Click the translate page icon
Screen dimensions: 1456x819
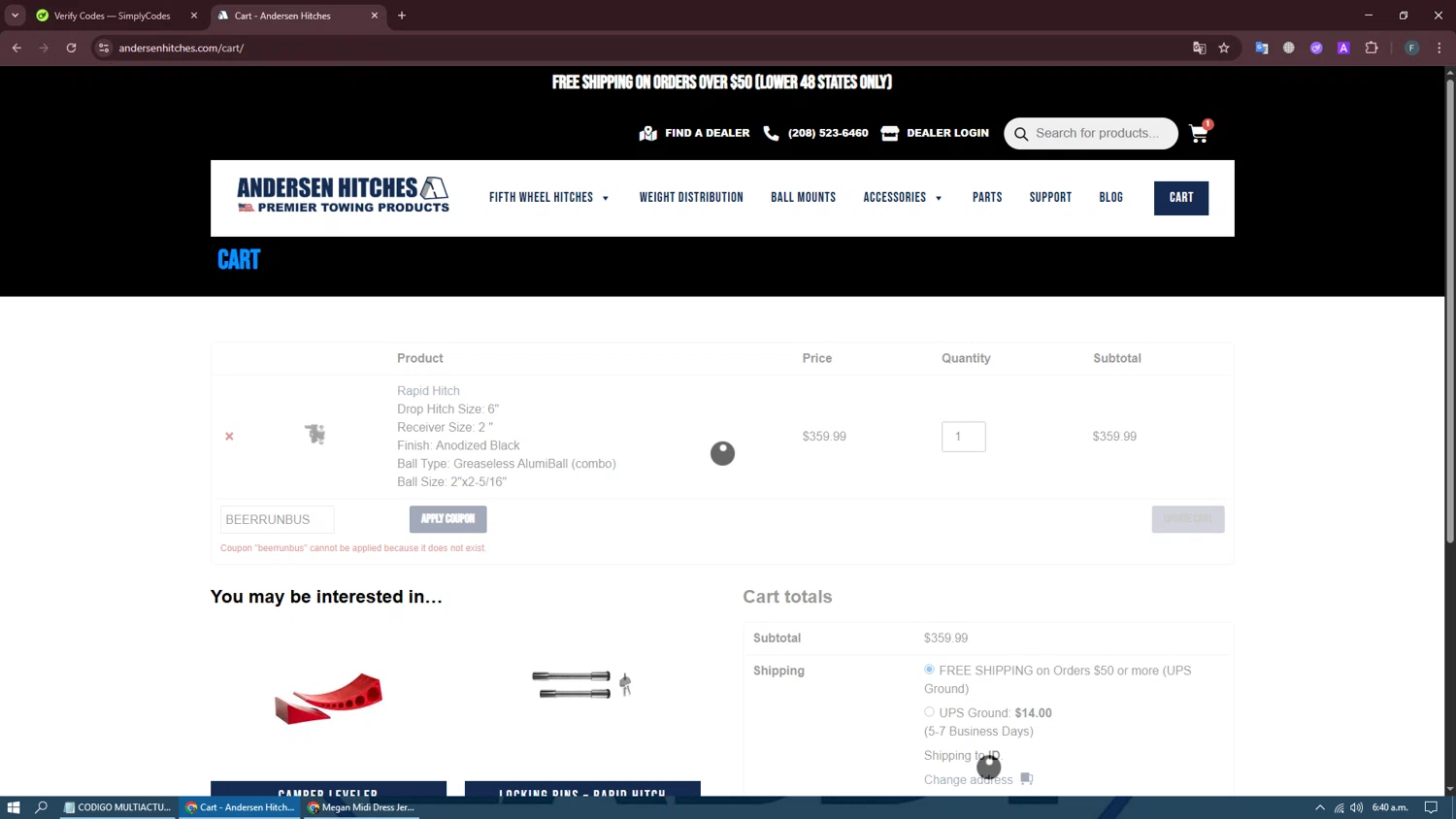click(1199, 48)
